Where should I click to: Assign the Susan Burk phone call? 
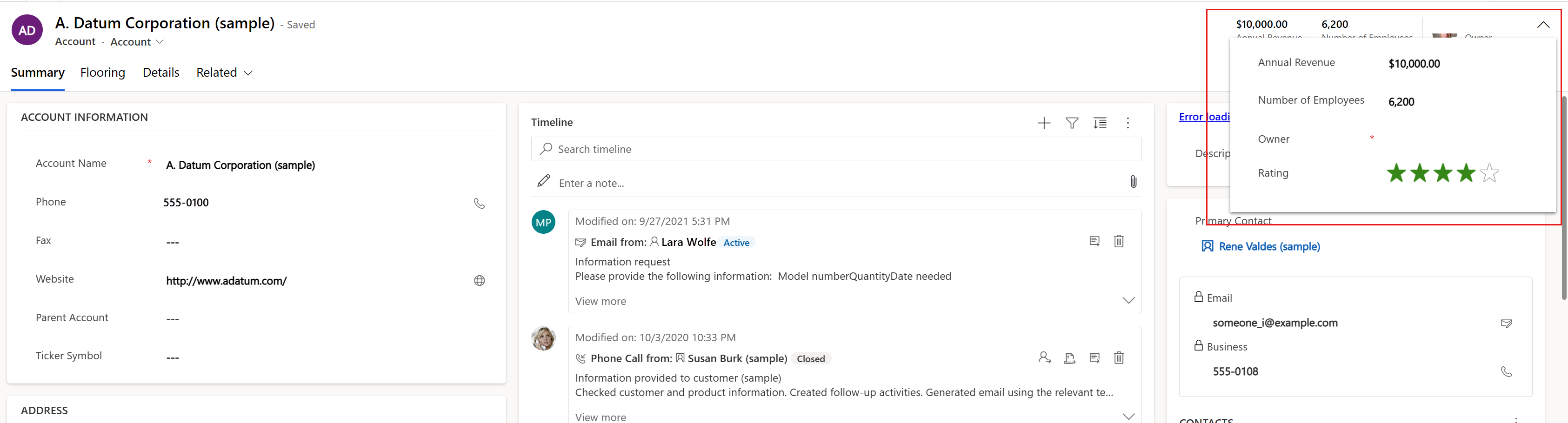tap(1045, 358)
